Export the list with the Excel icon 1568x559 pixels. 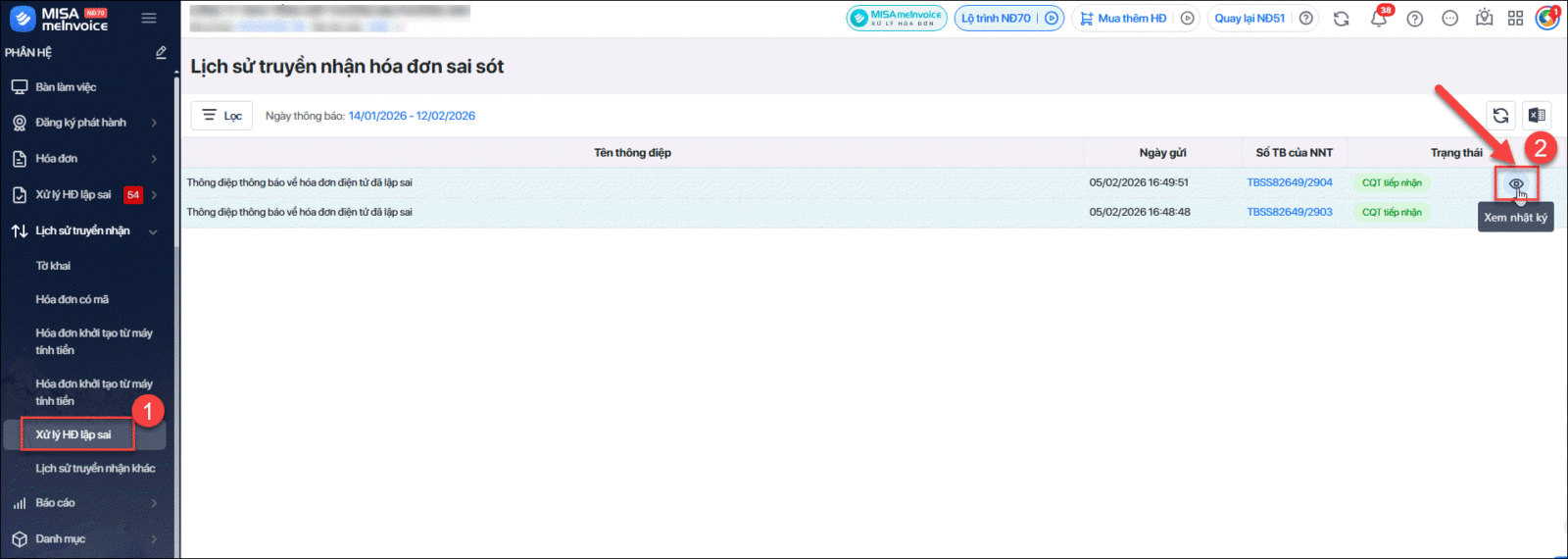pos(1537,116)
